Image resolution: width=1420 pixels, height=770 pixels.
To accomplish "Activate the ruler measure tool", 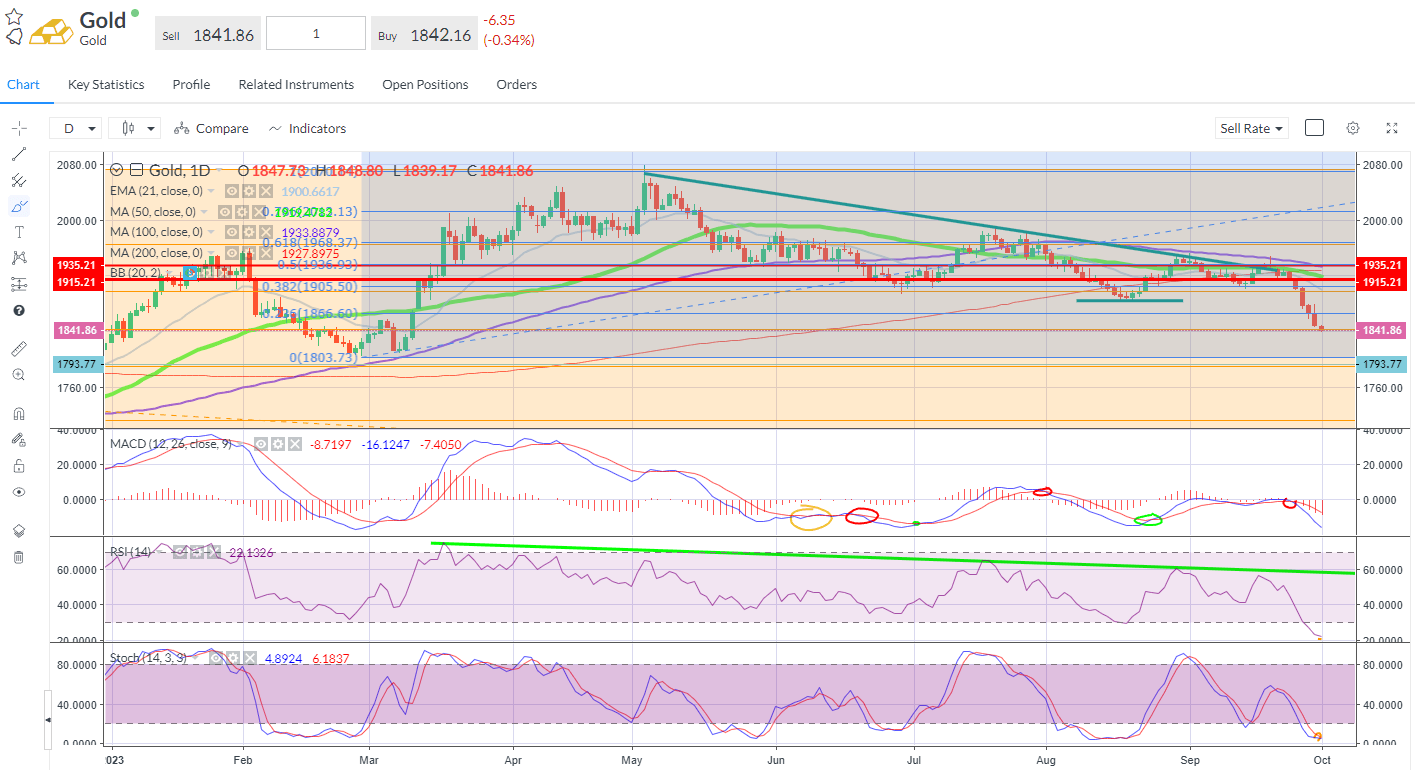I will point(19,349).
